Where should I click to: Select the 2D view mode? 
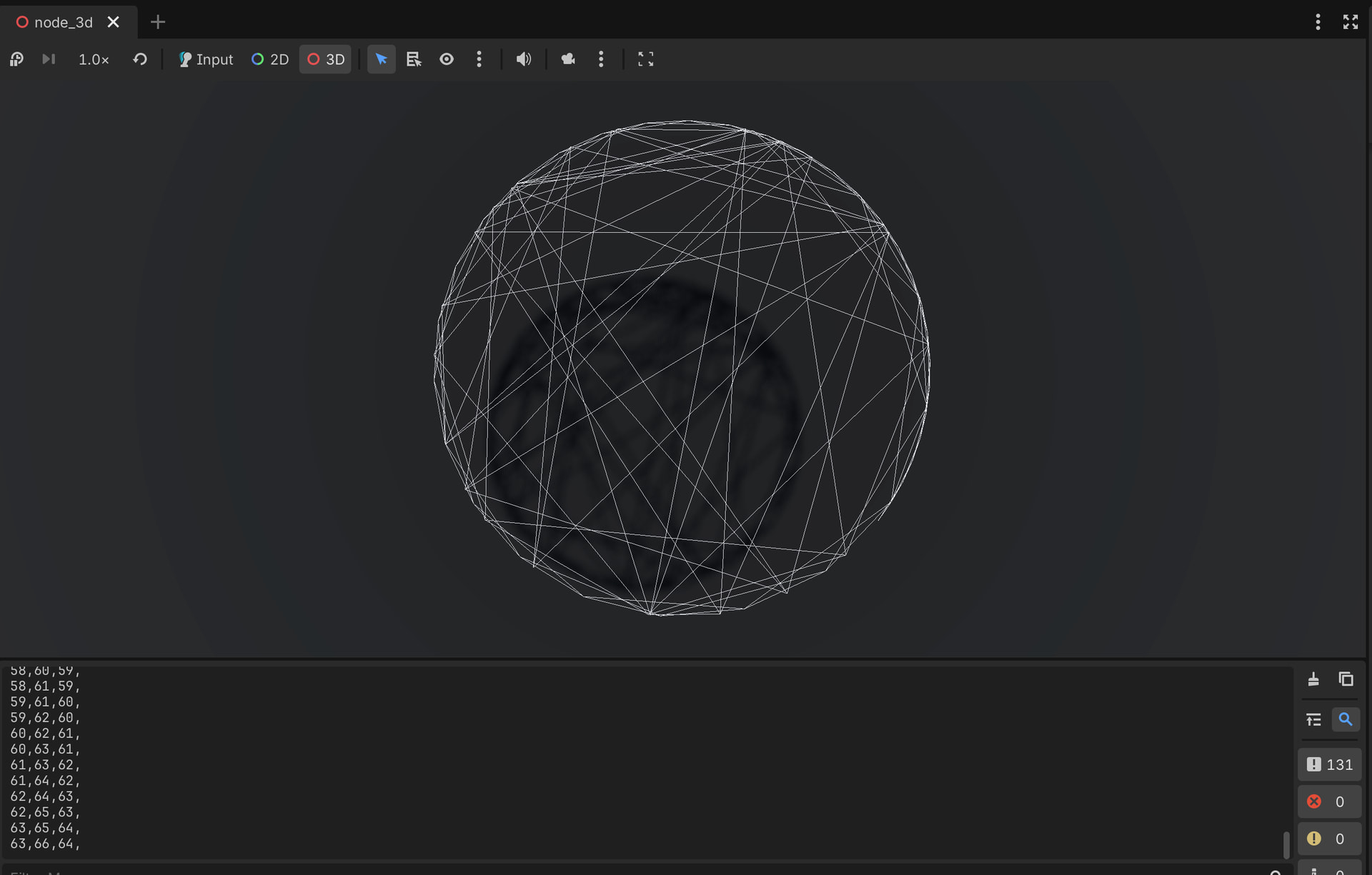tap(270, 59)
